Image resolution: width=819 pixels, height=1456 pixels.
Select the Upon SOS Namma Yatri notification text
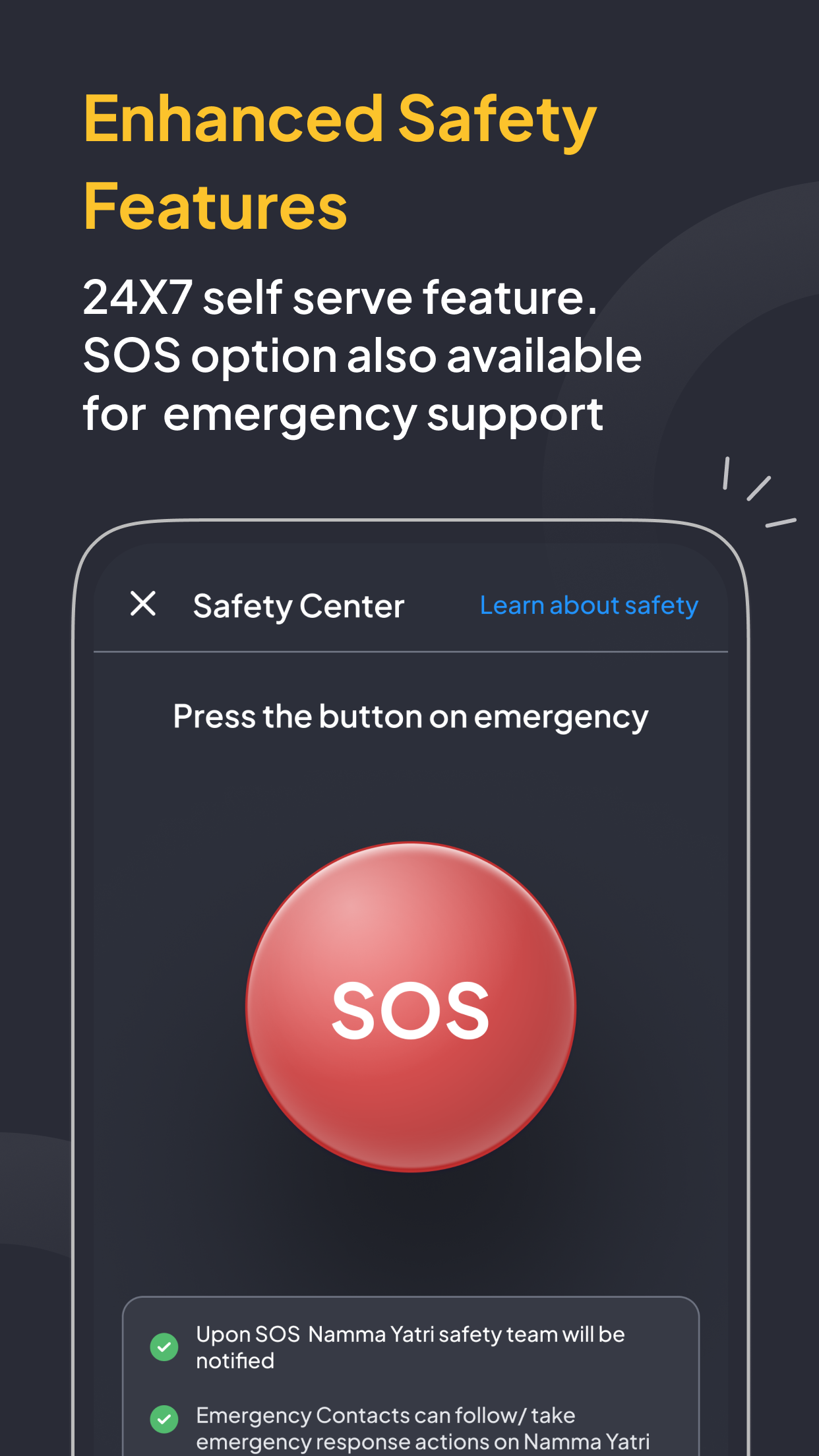[410, 1347]
